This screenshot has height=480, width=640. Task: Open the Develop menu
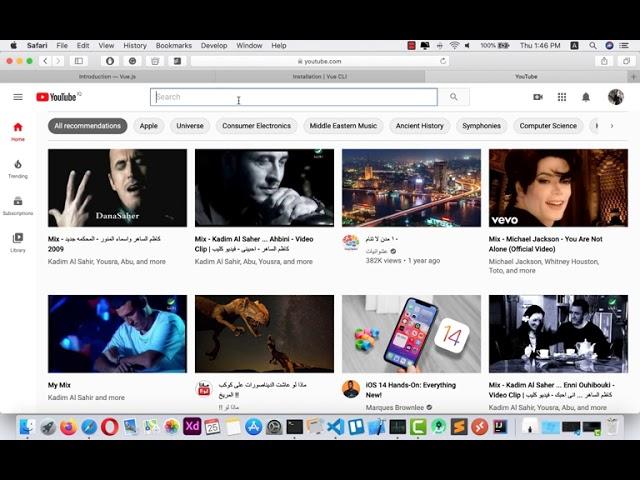(x=214, y=46)
